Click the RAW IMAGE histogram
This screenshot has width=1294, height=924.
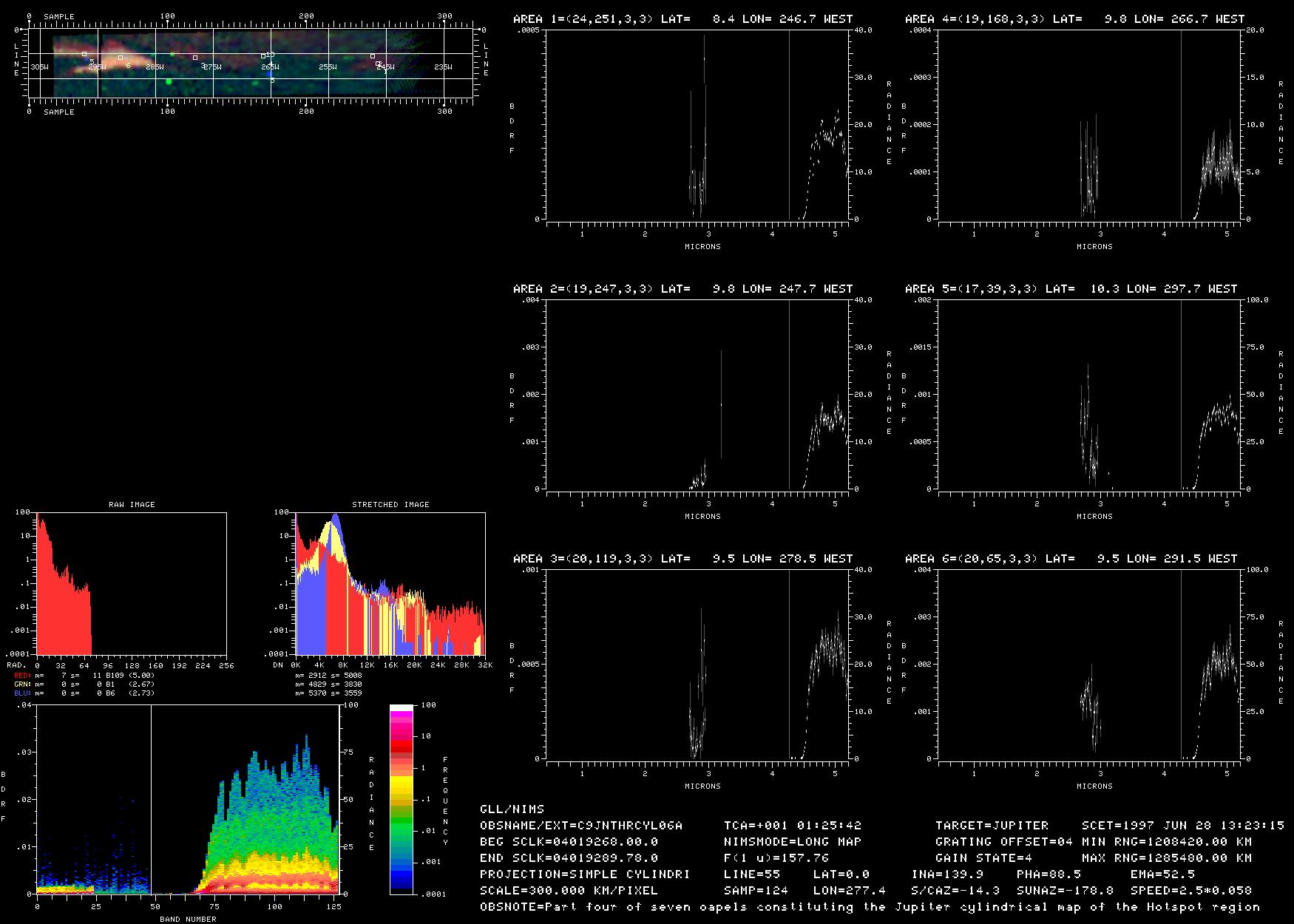(x=132, y=584)
